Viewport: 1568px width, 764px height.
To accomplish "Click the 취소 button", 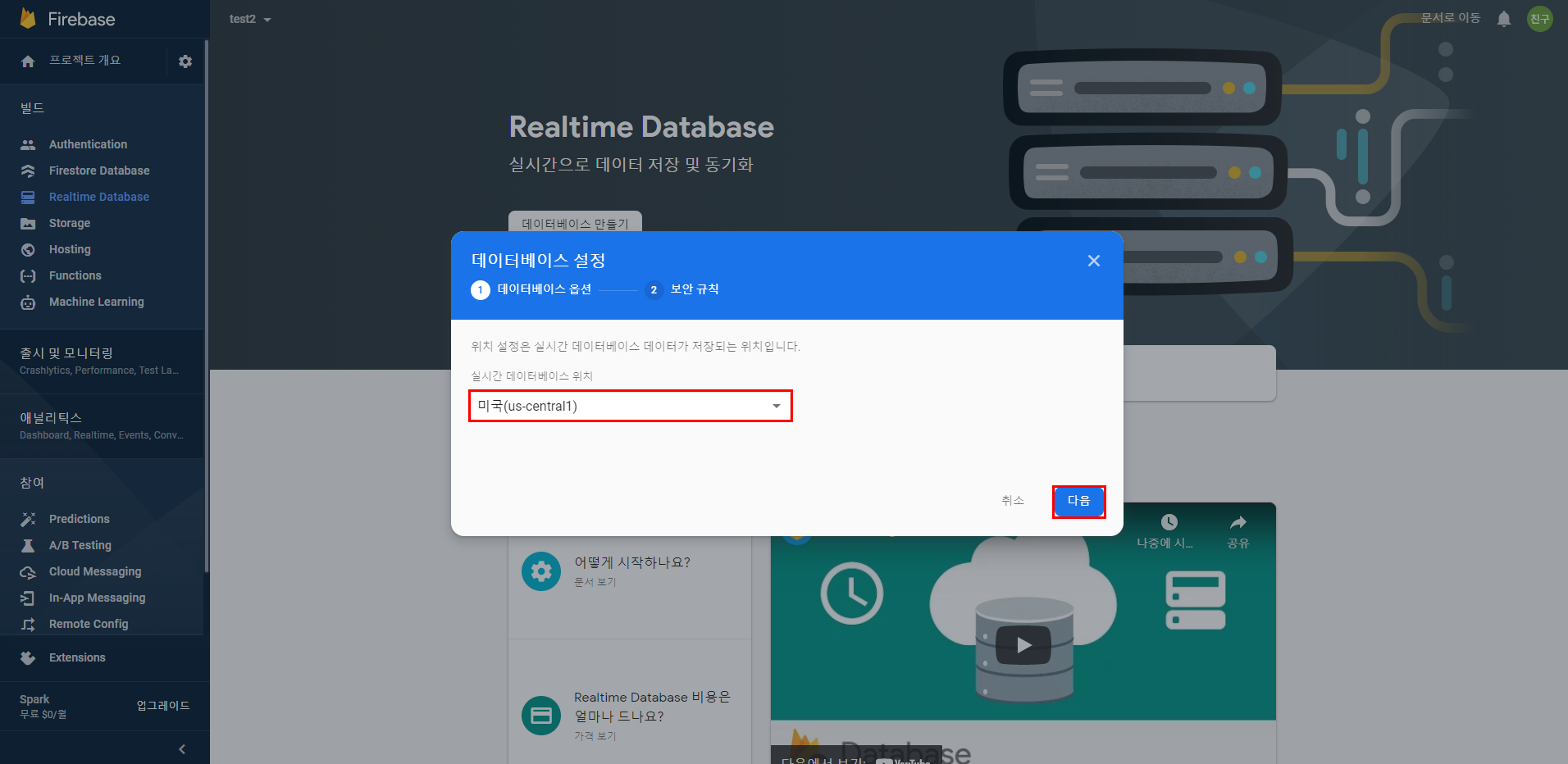I will [x=1013, y=501].
